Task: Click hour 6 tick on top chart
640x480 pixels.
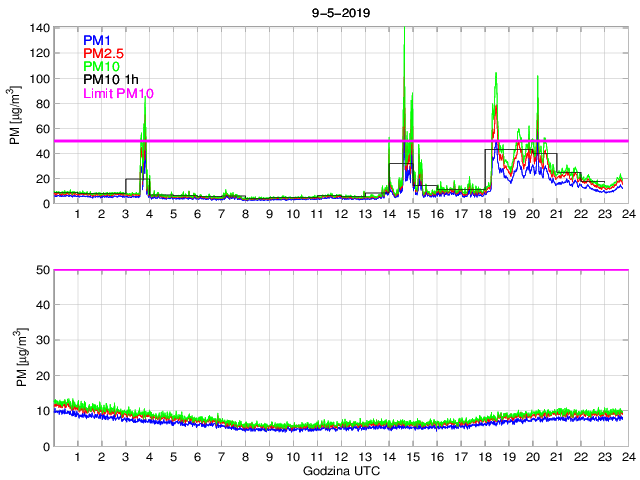Action: click(197, 215)
